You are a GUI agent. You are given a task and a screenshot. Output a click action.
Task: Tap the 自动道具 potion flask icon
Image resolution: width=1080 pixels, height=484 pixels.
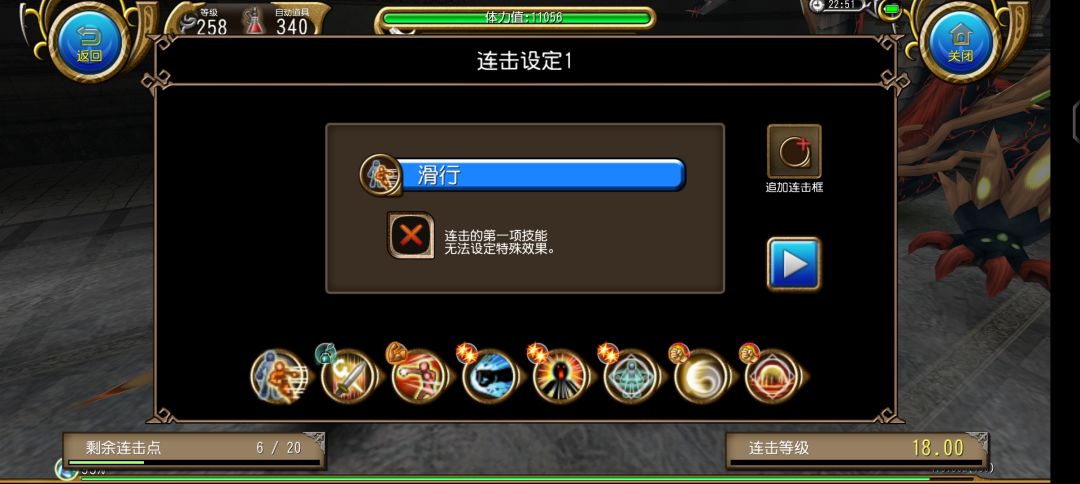click(x=255, y=21)
